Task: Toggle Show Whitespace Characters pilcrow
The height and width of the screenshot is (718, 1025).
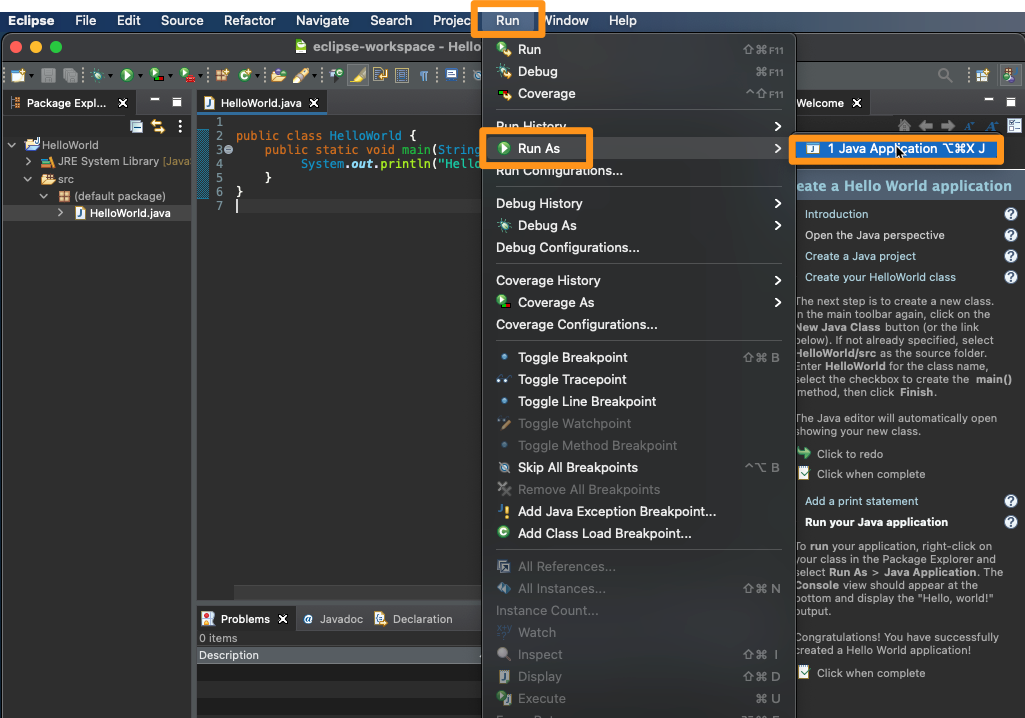Action: (x=424, y=76)
